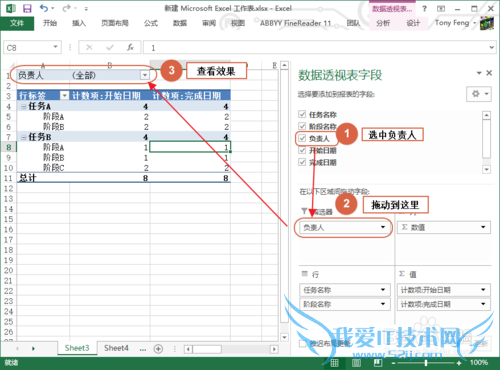This screenshot has height=370, width=500.
Task: Open the 设计 Design ribbon tab
Action: (413, 23)
